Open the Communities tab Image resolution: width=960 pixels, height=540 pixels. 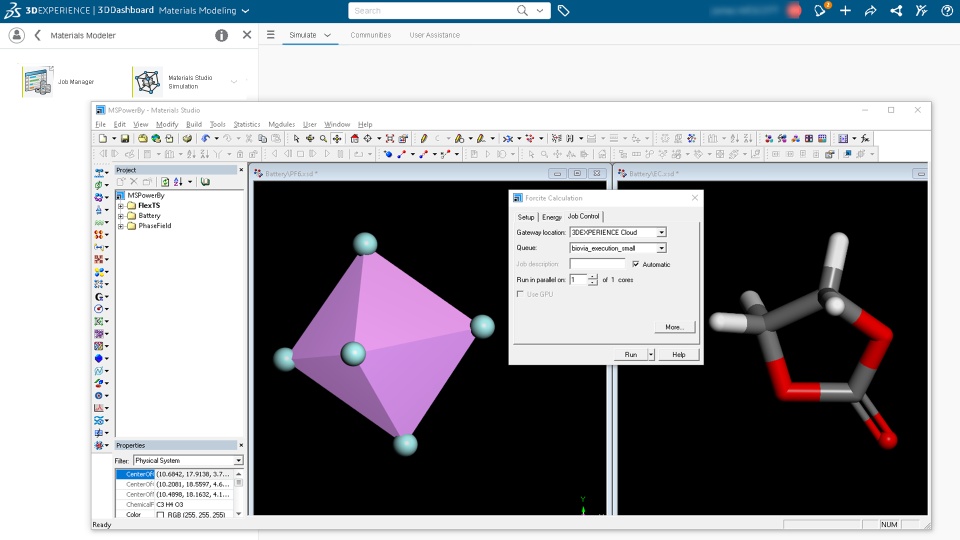click(x=370, y=35)
